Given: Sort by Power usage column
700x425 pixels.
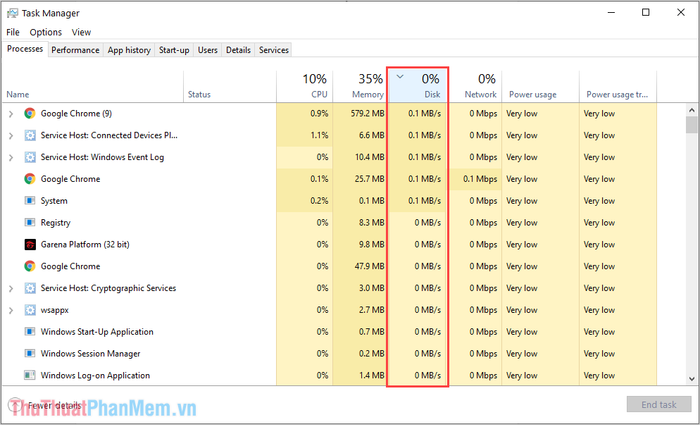Looking at the screenshot, I should pyautogui.click(x=541, y=87).
